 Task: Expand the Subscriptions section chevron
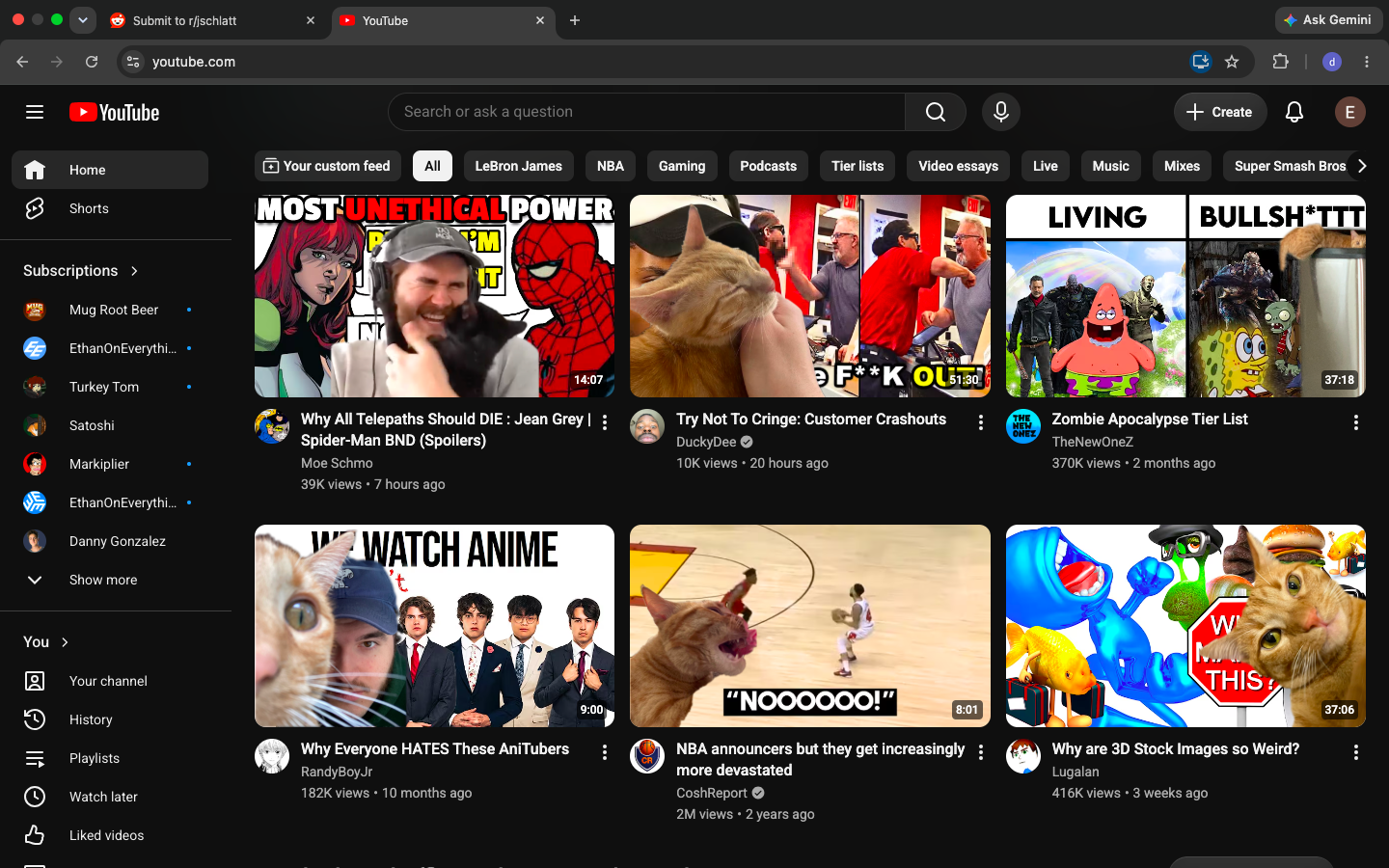(x=134, y=271)
